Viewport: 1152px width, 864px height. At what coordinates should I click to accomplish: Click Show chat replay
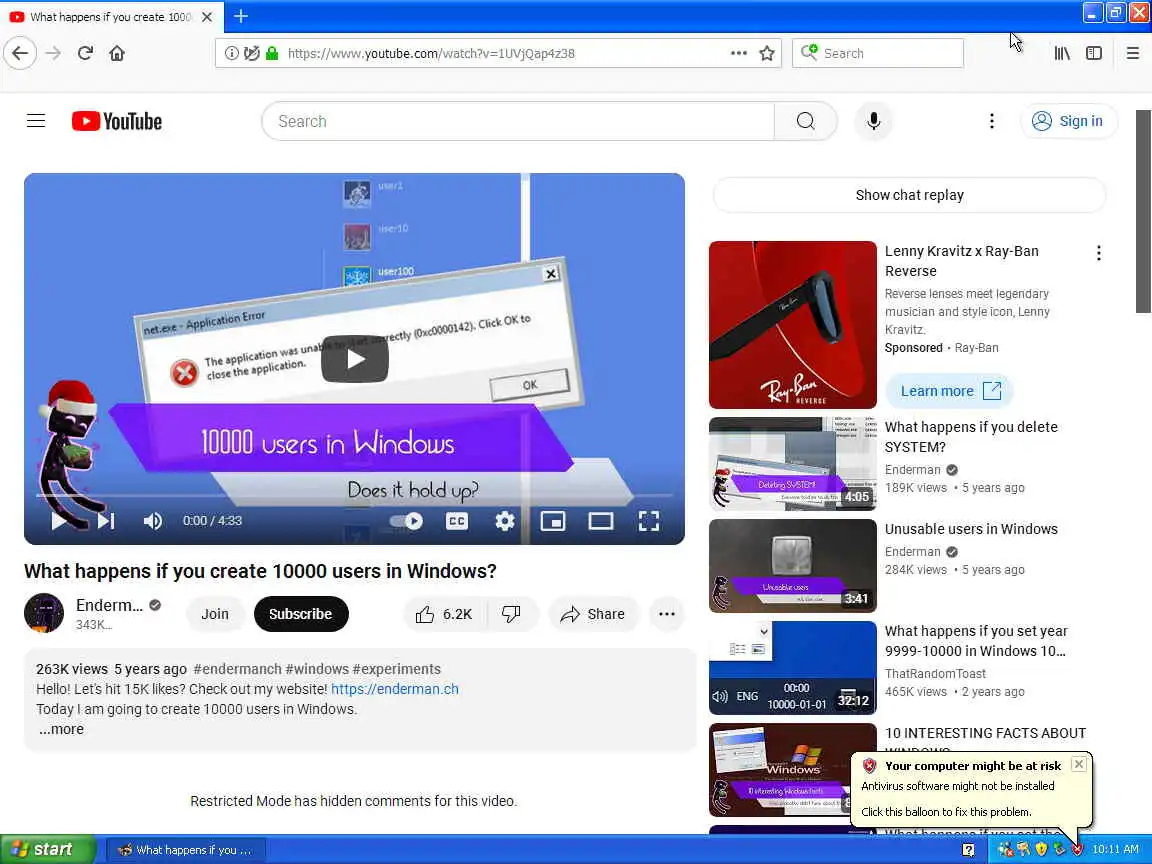point(910,195)
